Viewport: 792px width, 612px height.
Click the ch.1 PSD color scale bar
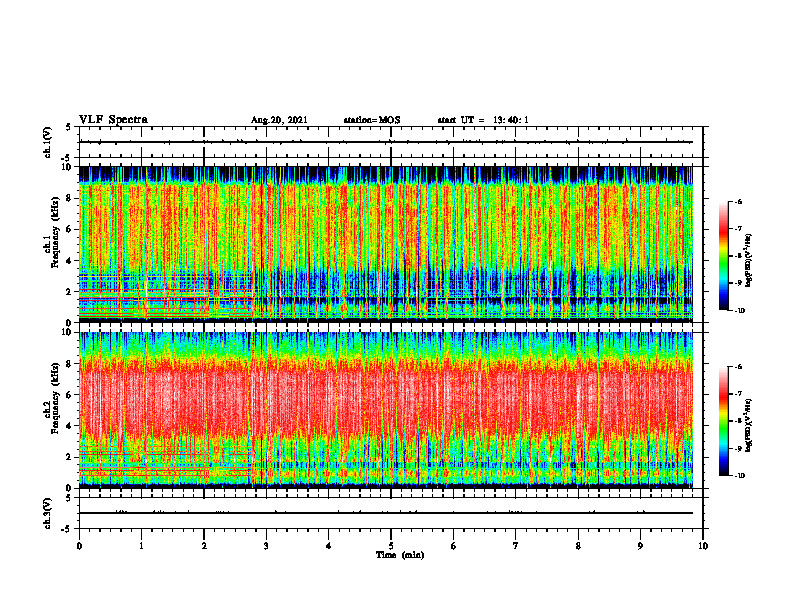click(x=723, y=256)
